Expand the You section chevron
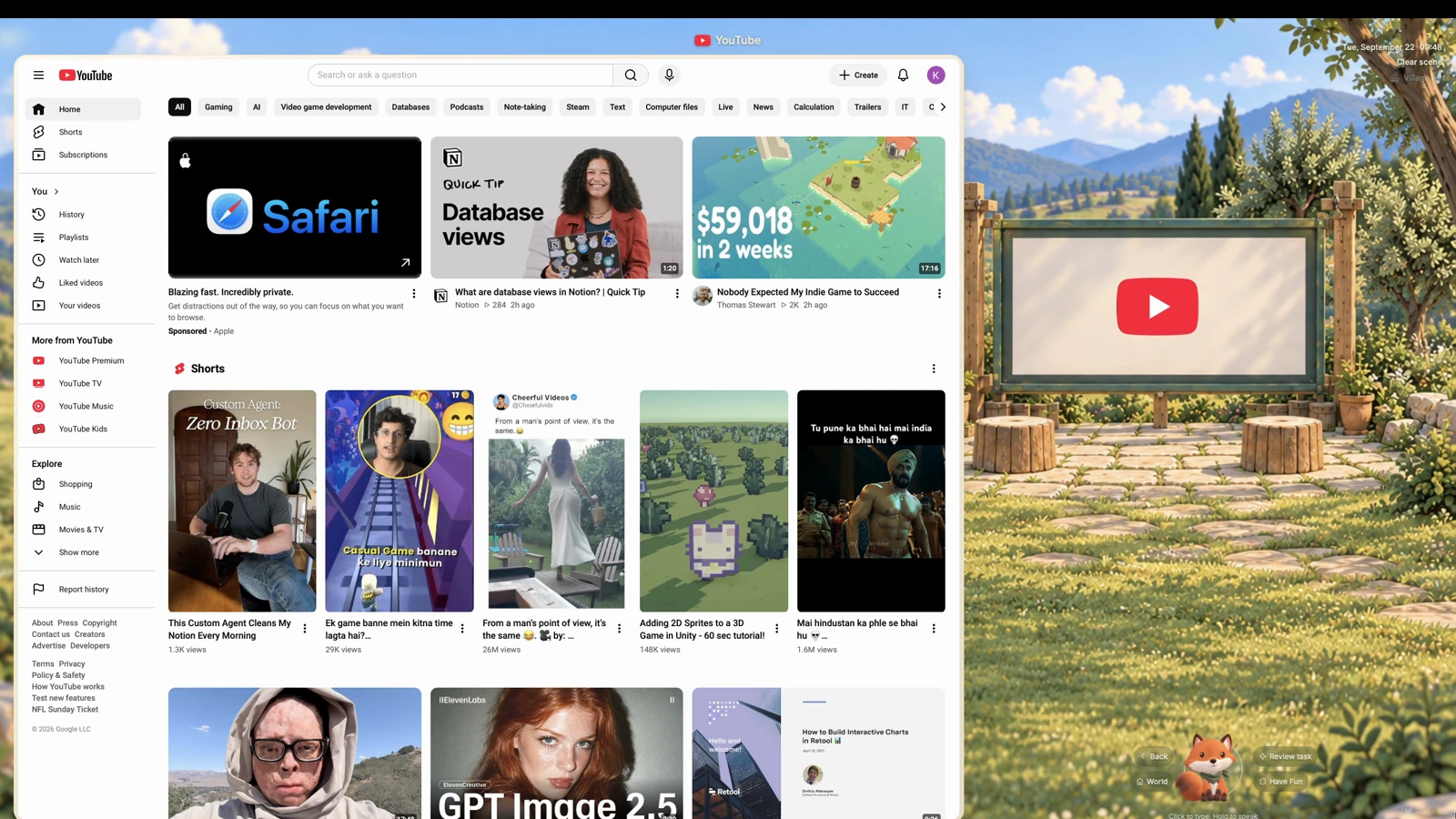Viewport: 1456px width, 819px height. (56, 191)
